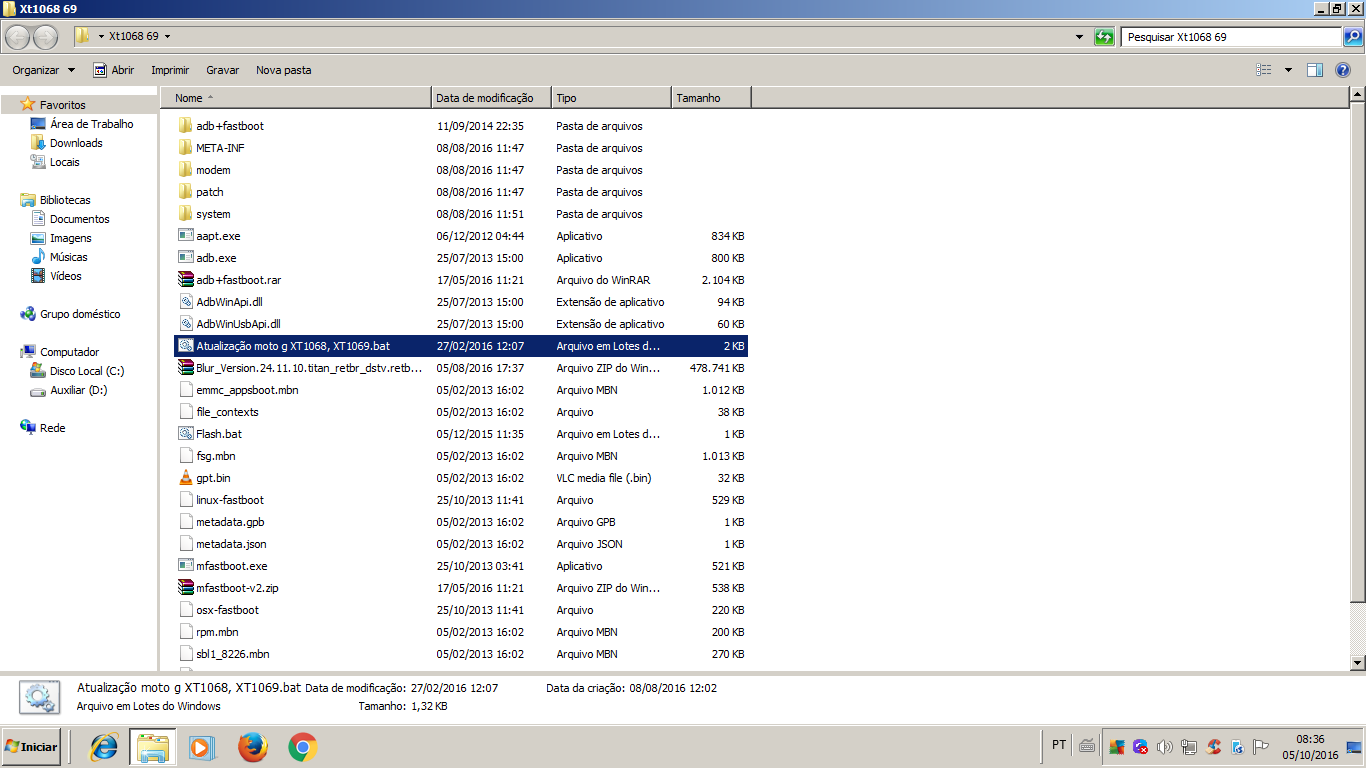Click the file list scroll up arrow
Viewport: 1366px width, 768px height.
[1357, 95]
